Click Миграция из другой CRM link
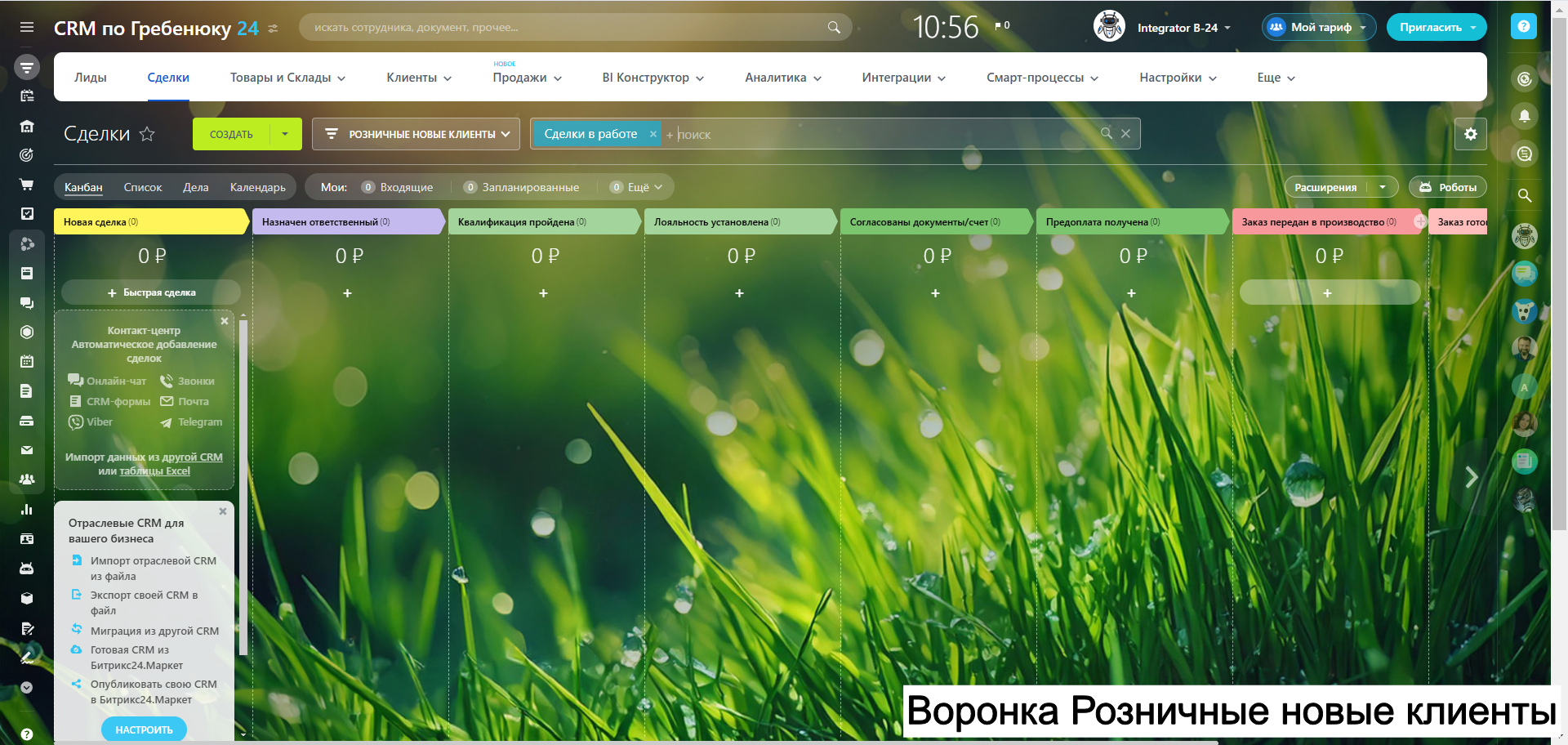1568x745 pixels. tap(154, 631)
